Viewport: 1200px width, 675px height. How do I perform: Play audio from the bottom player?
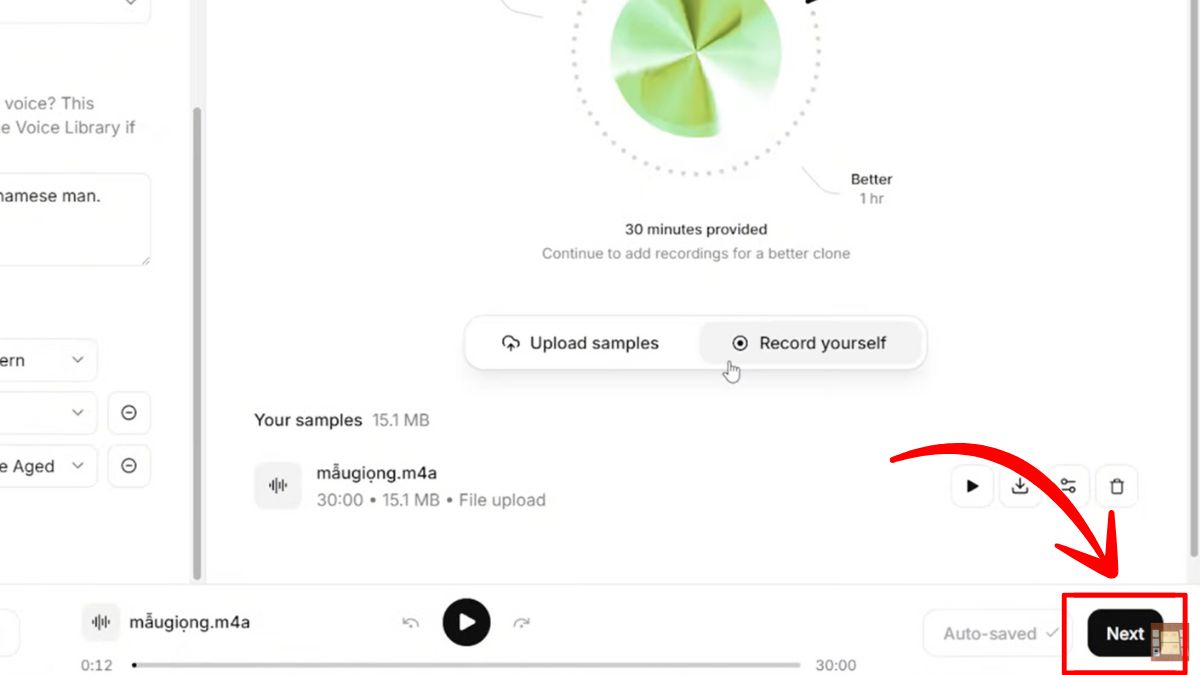coord(466,622)
